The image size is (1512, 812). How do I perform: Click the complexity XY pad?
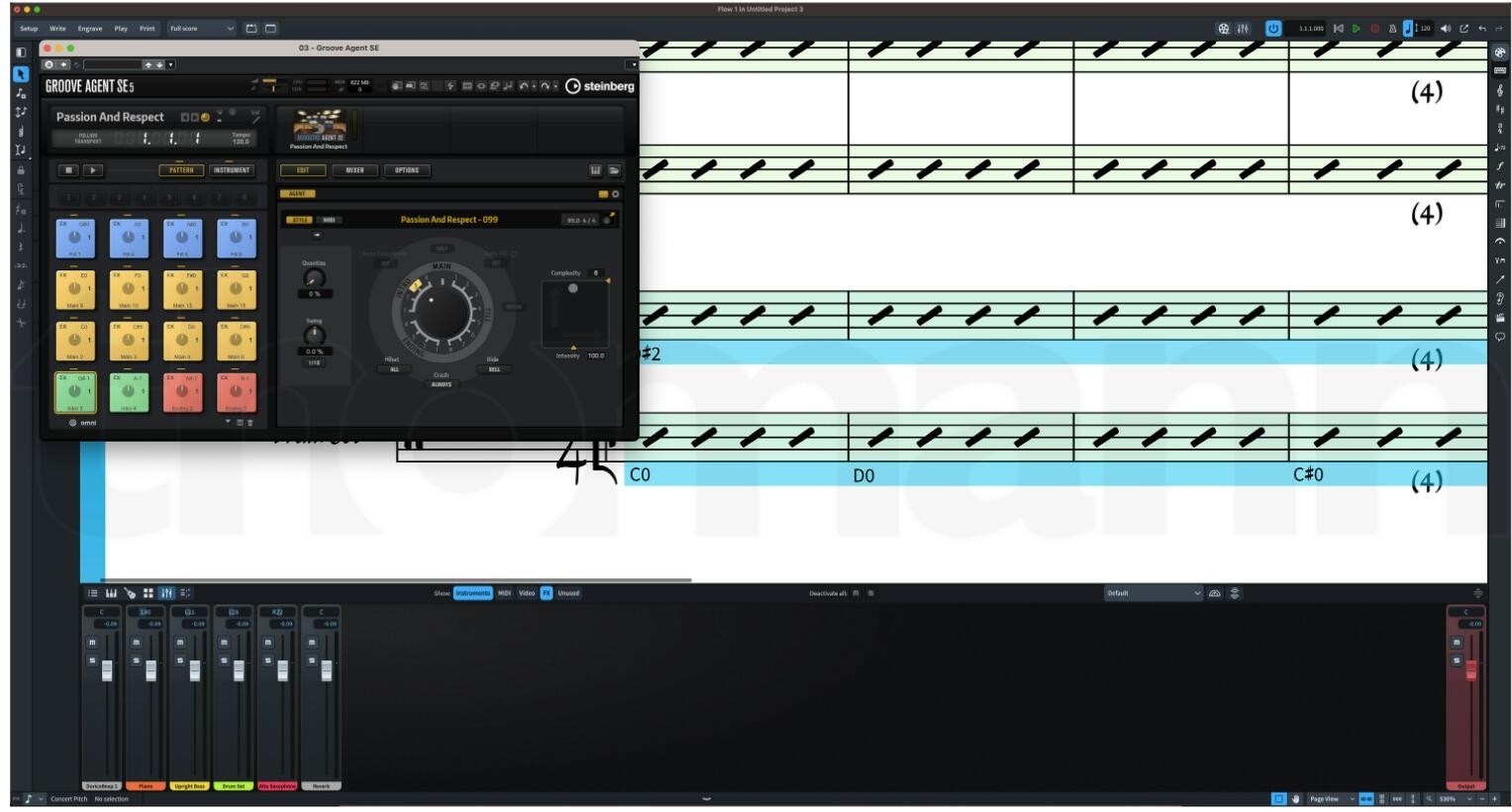tap(575, 314)
